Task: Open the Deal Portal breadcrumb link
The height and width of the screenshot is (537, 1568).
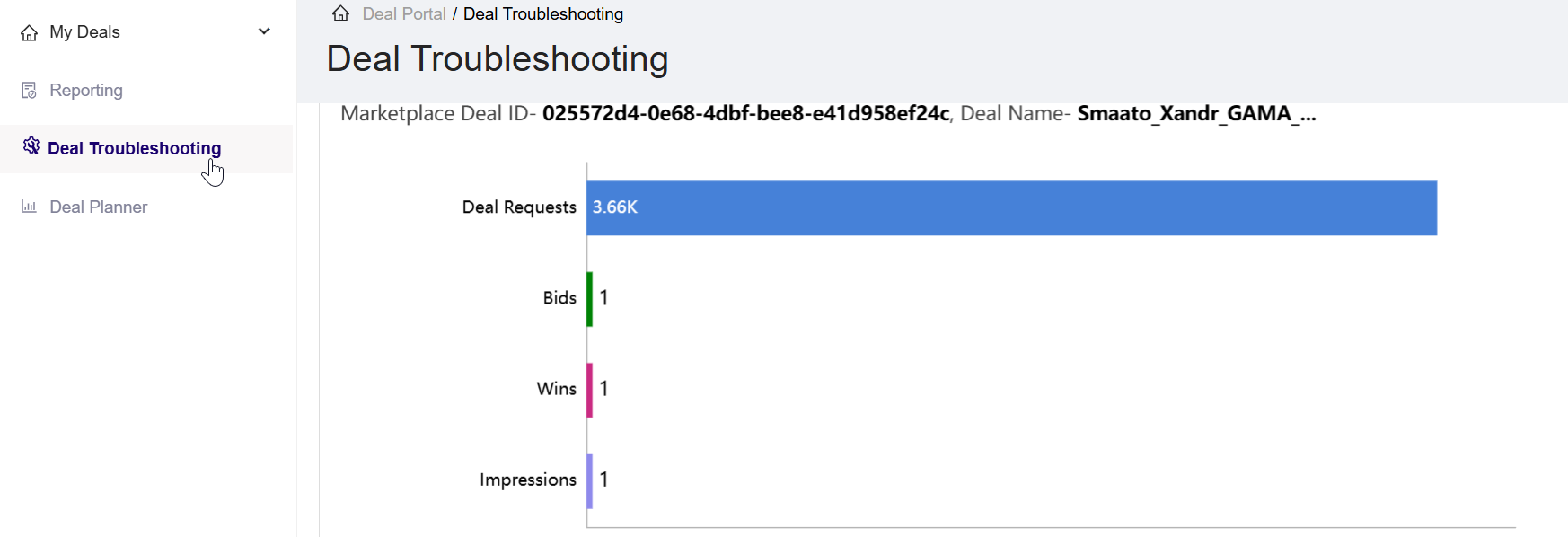Action: point(403,13)
